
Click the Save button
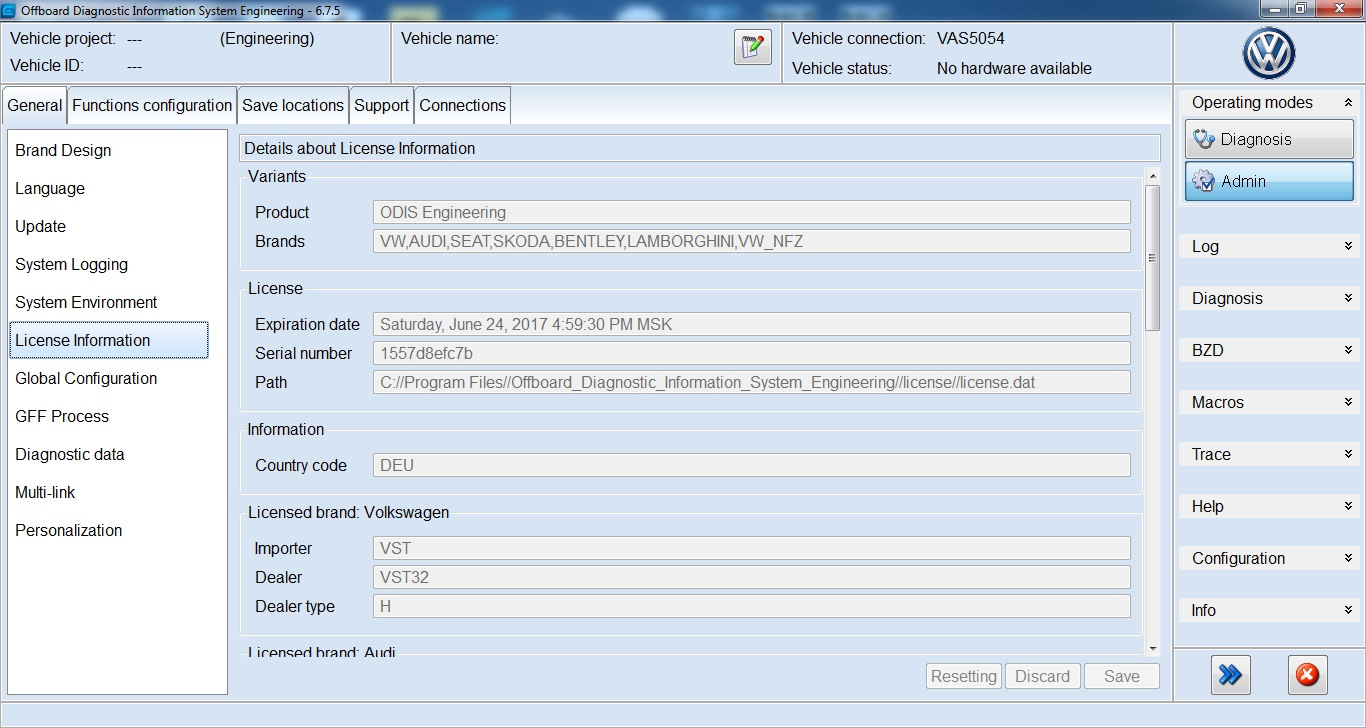pyautogui.click(x=1122, y=676)
